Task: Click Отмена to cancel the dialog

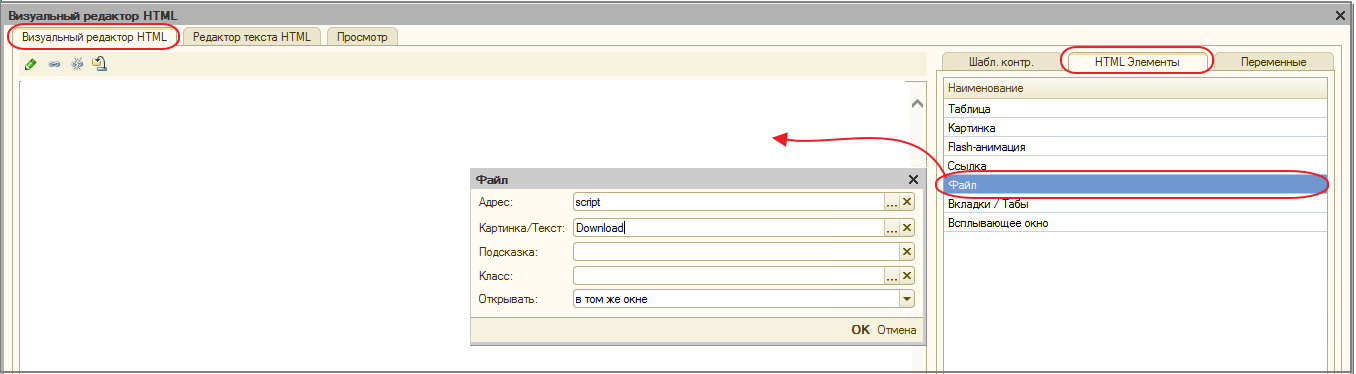Action: [x=896, y=330]
